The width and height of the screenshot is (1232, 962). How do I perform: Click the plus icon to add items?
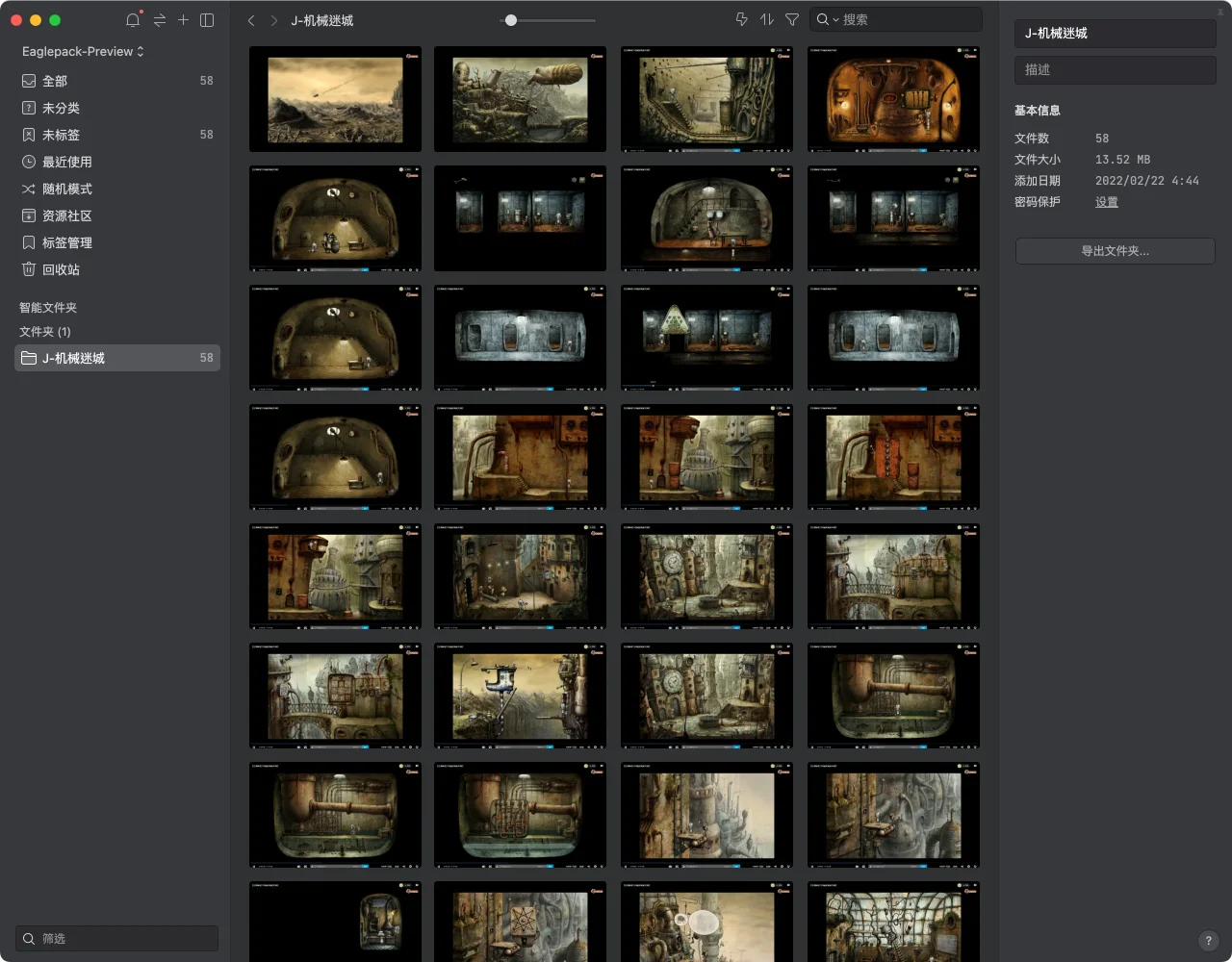(x=183, y=19)
